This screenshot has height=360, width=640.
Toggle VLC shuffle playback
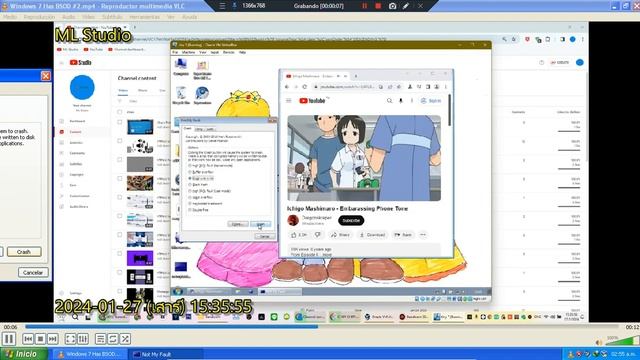click(x=125, y=339)
